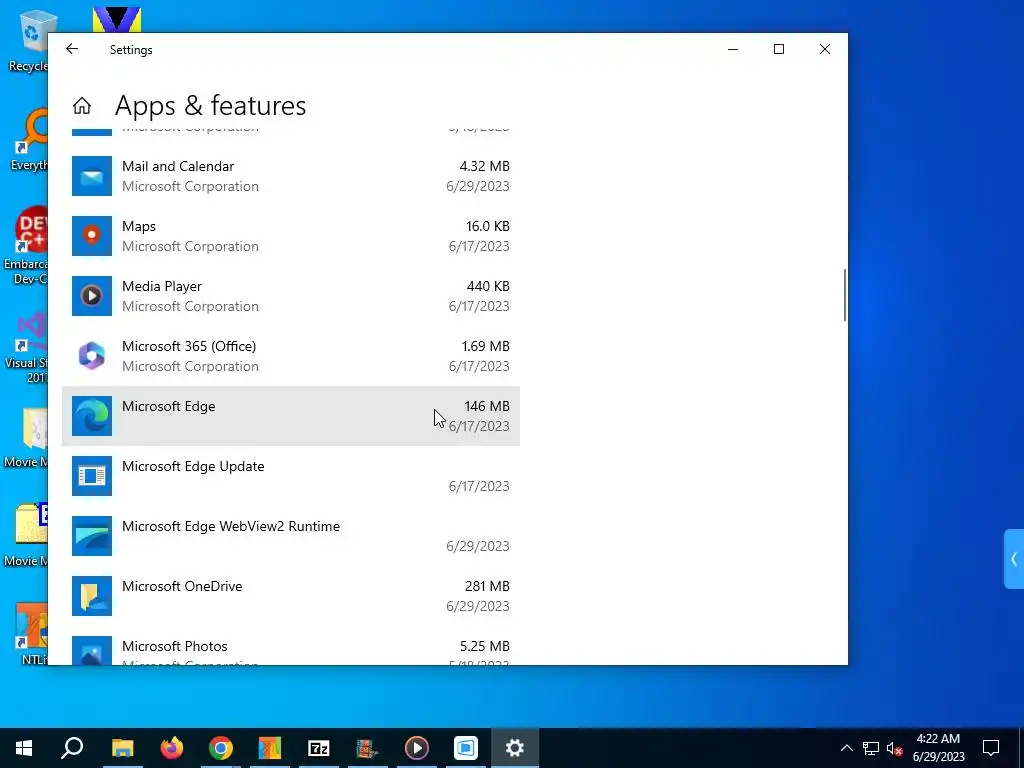Launch Firefox from the taskbar
Viewport: 1024px width, 768px height.
pyautogui.click(x=172, y=748)
